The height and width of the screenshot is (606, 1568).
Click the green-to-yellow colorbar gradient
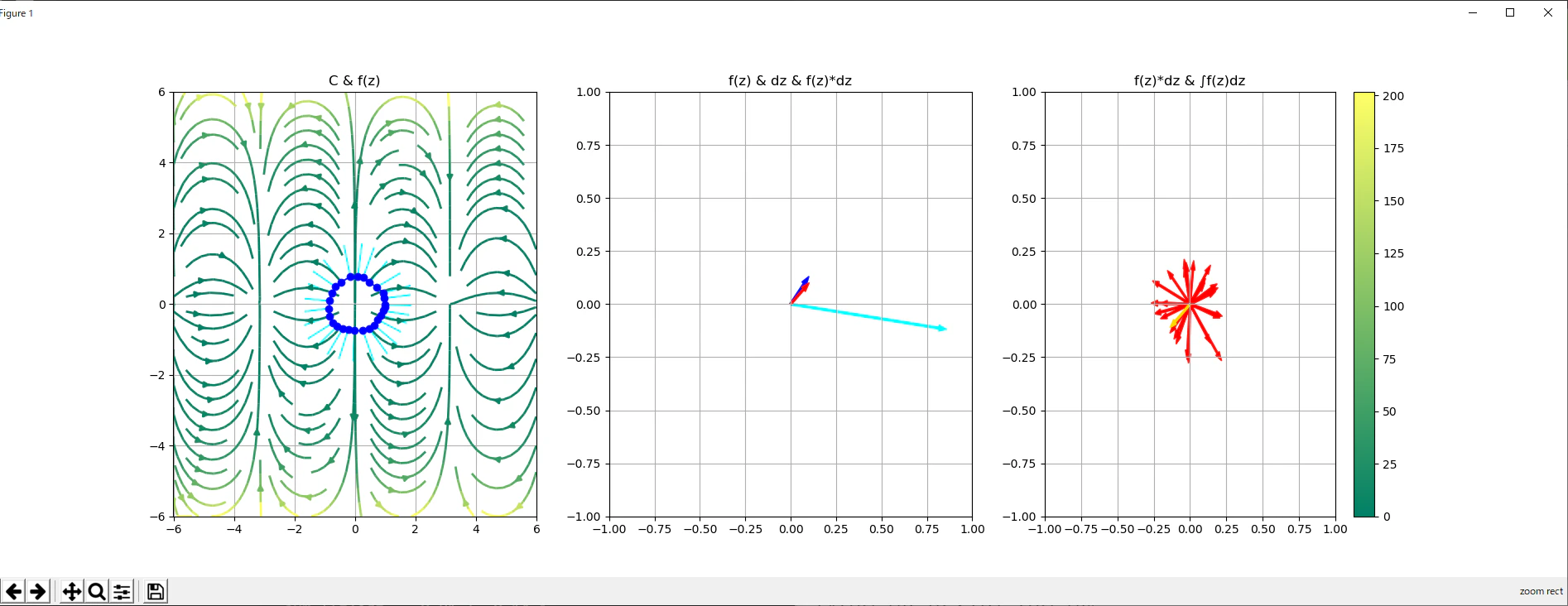pos(1364,304)
